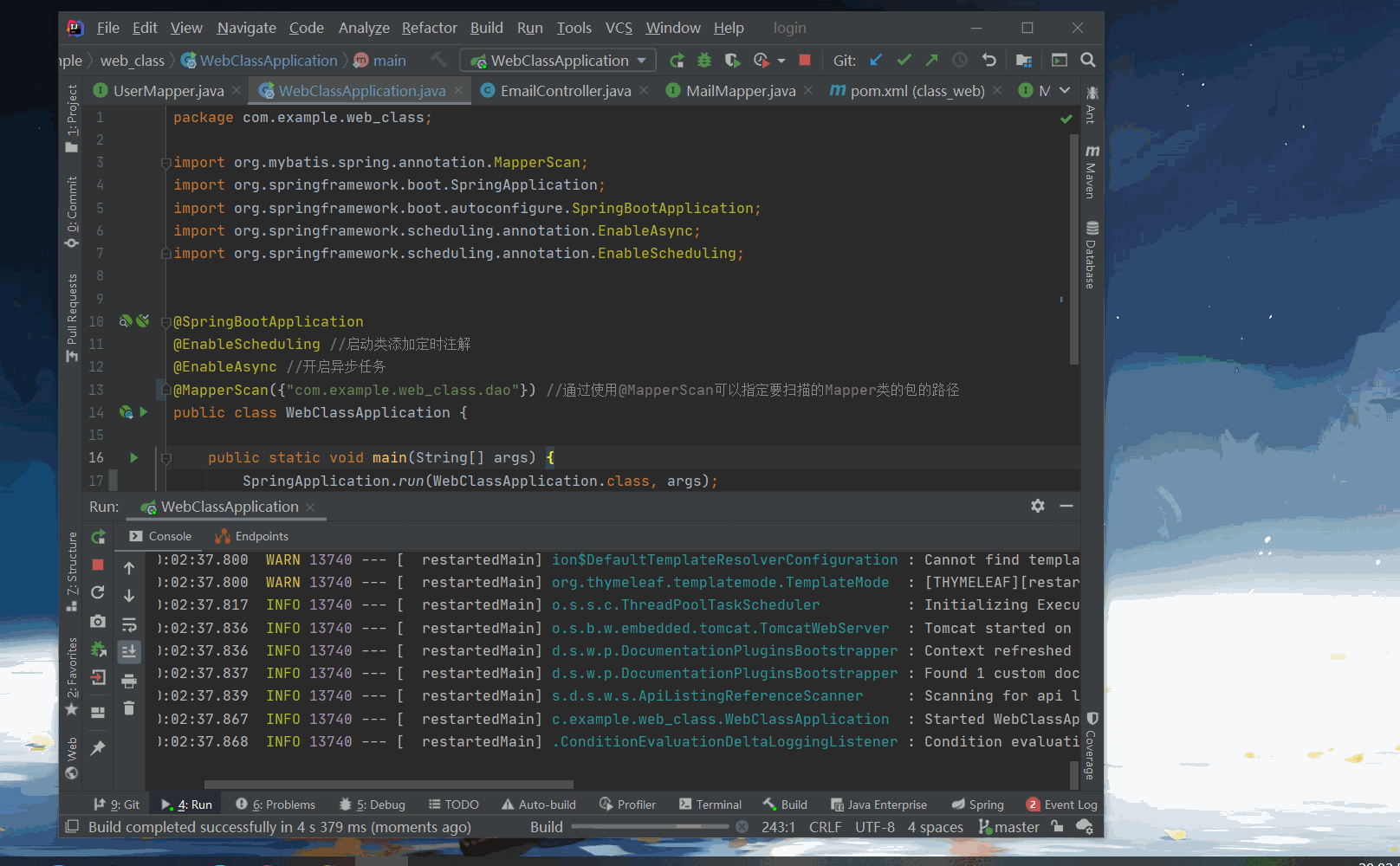This screenshot has width=1400, height=866.
Task: Open the Project Structure icon
Action: [x=1024, y=60]
